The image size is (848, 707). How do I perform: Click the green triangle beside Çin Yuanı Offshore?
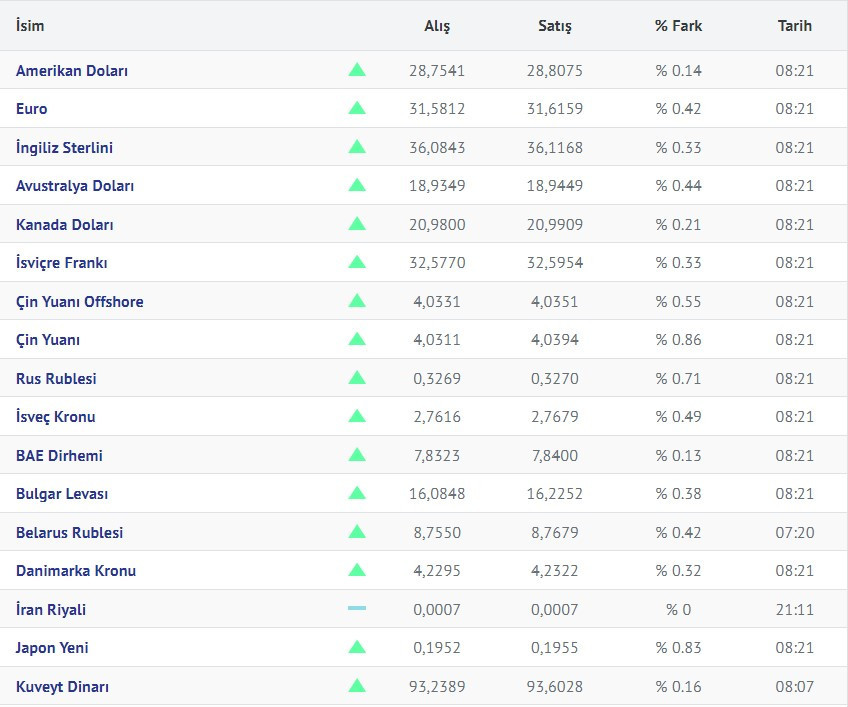[357, 301]
